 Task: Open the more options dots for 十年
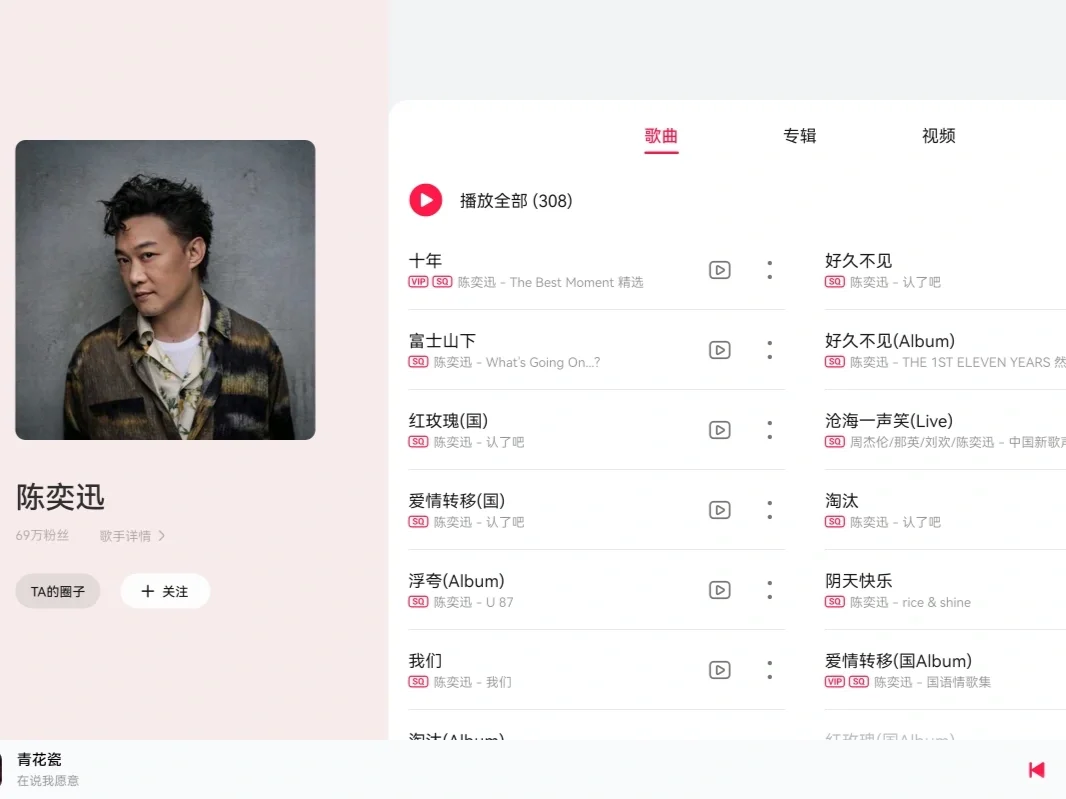coord(770,270)
